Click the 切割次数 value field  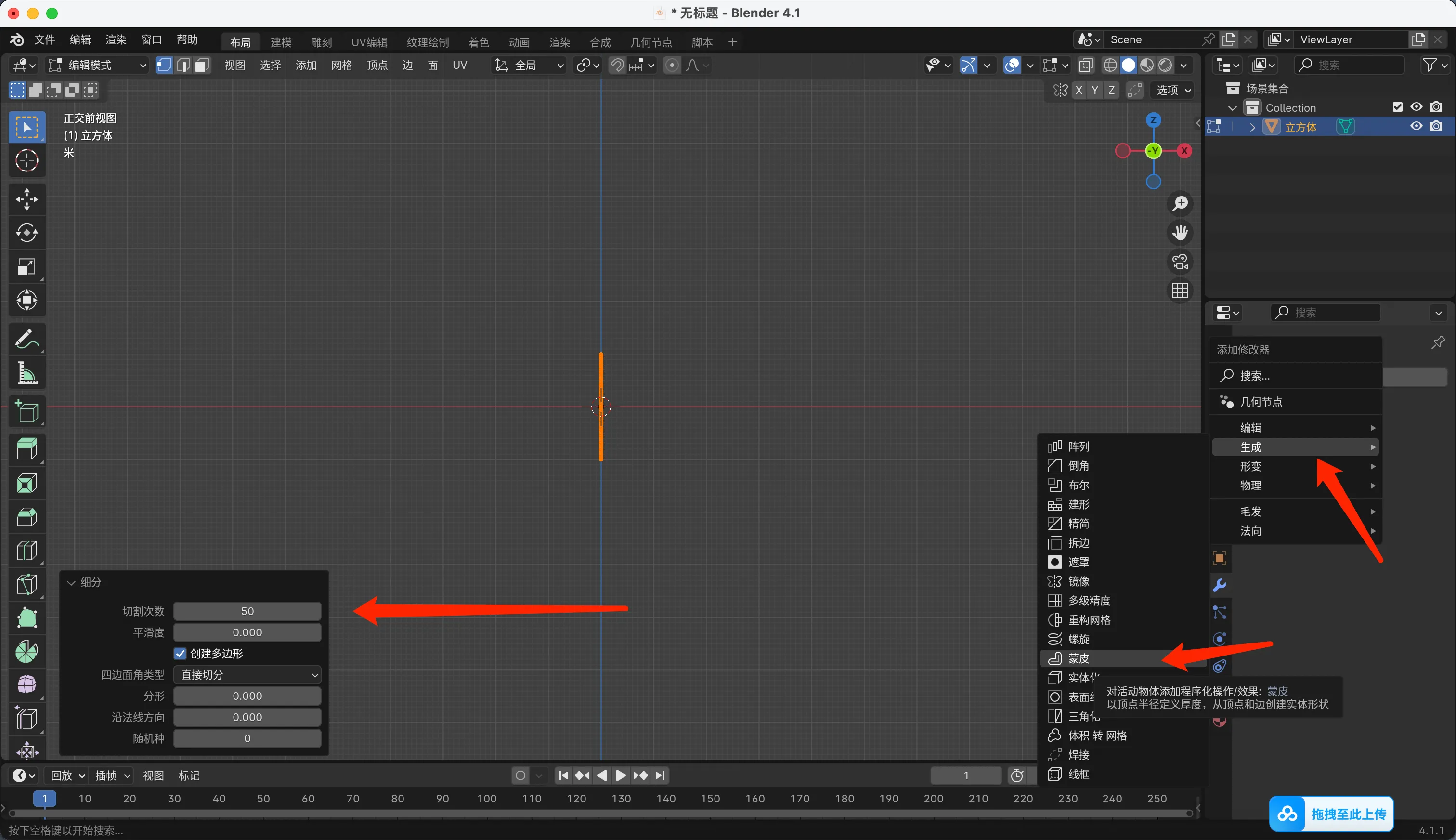pos(247,611)
